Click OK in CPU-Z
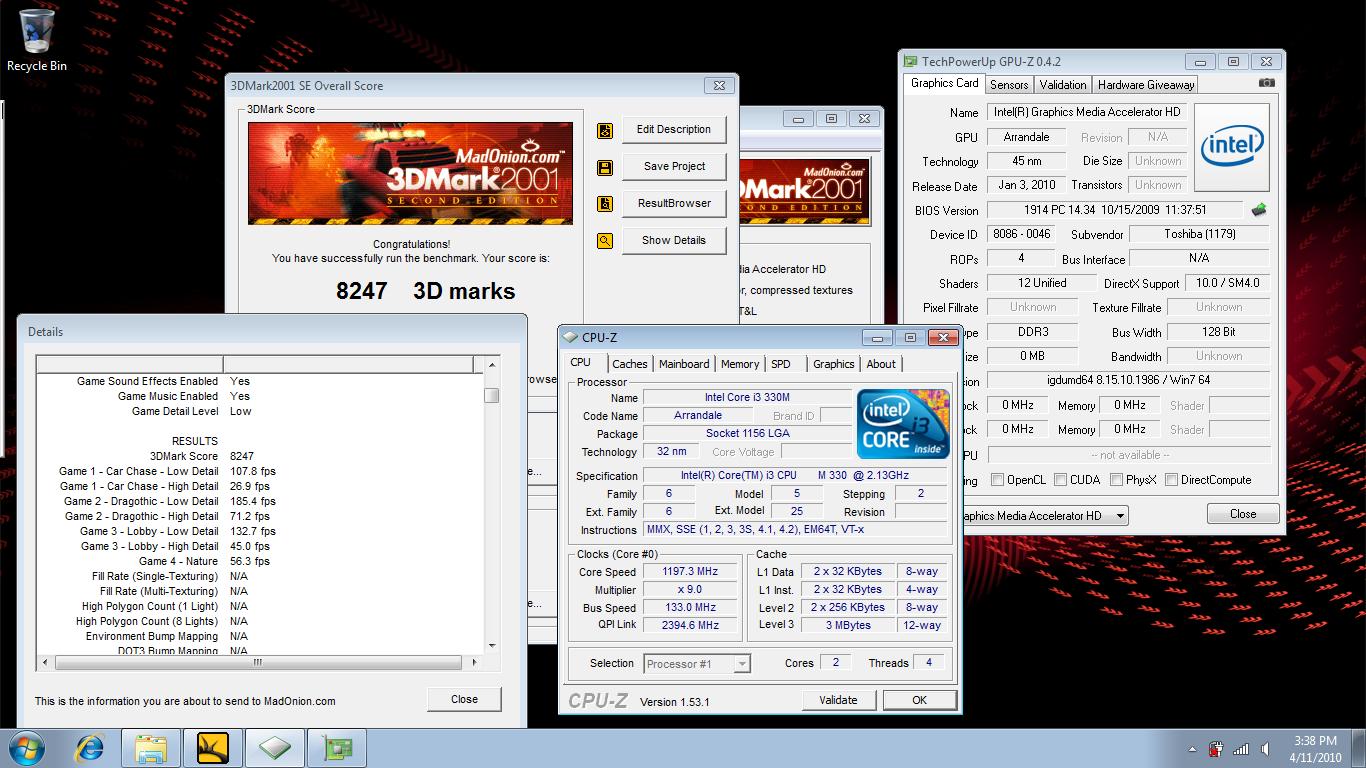Screen dimensions: 1366x768 pos(919,700)
